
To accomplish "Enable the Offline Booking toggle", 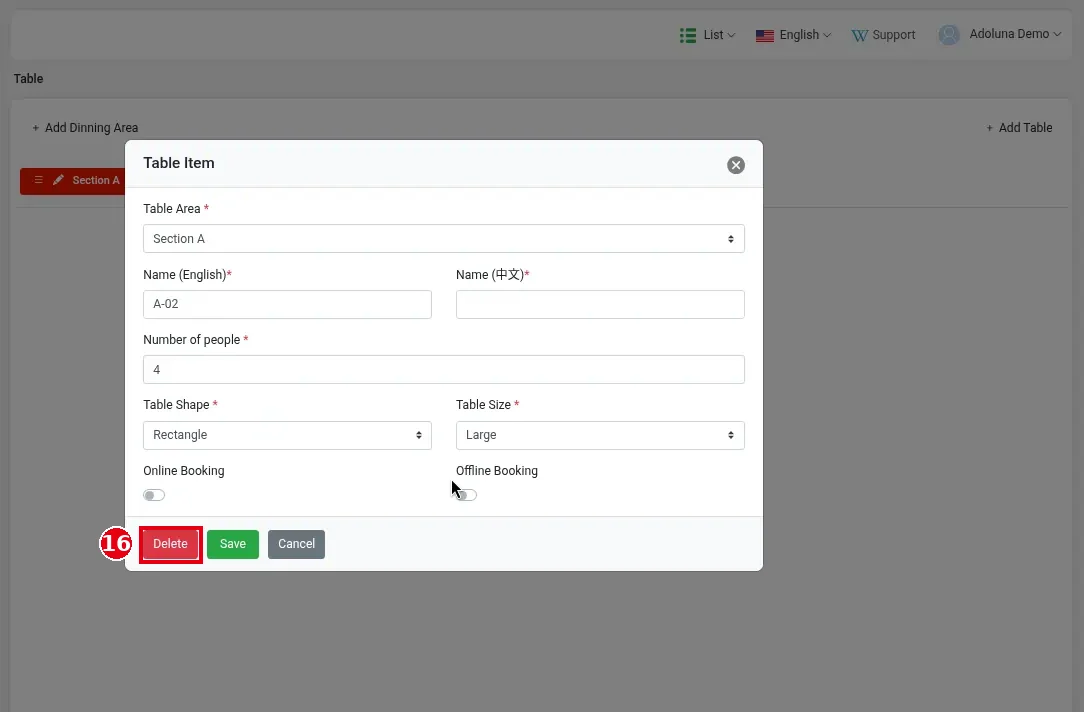I will tap(467, 495).
